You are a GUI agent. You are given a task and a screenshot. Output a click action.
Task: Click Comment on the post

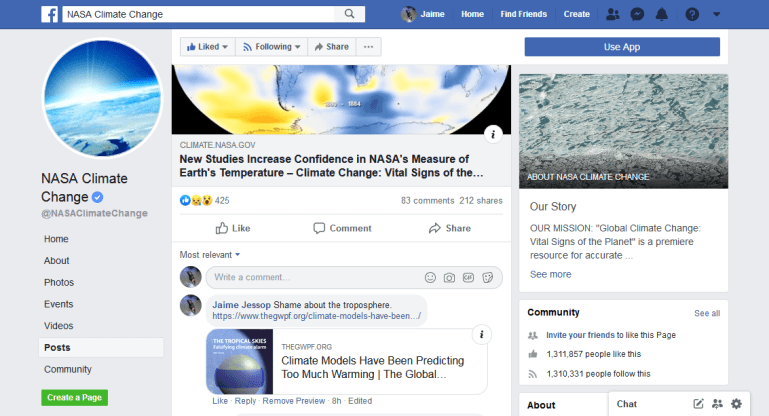pyautogui.click(x=342, y=228)
